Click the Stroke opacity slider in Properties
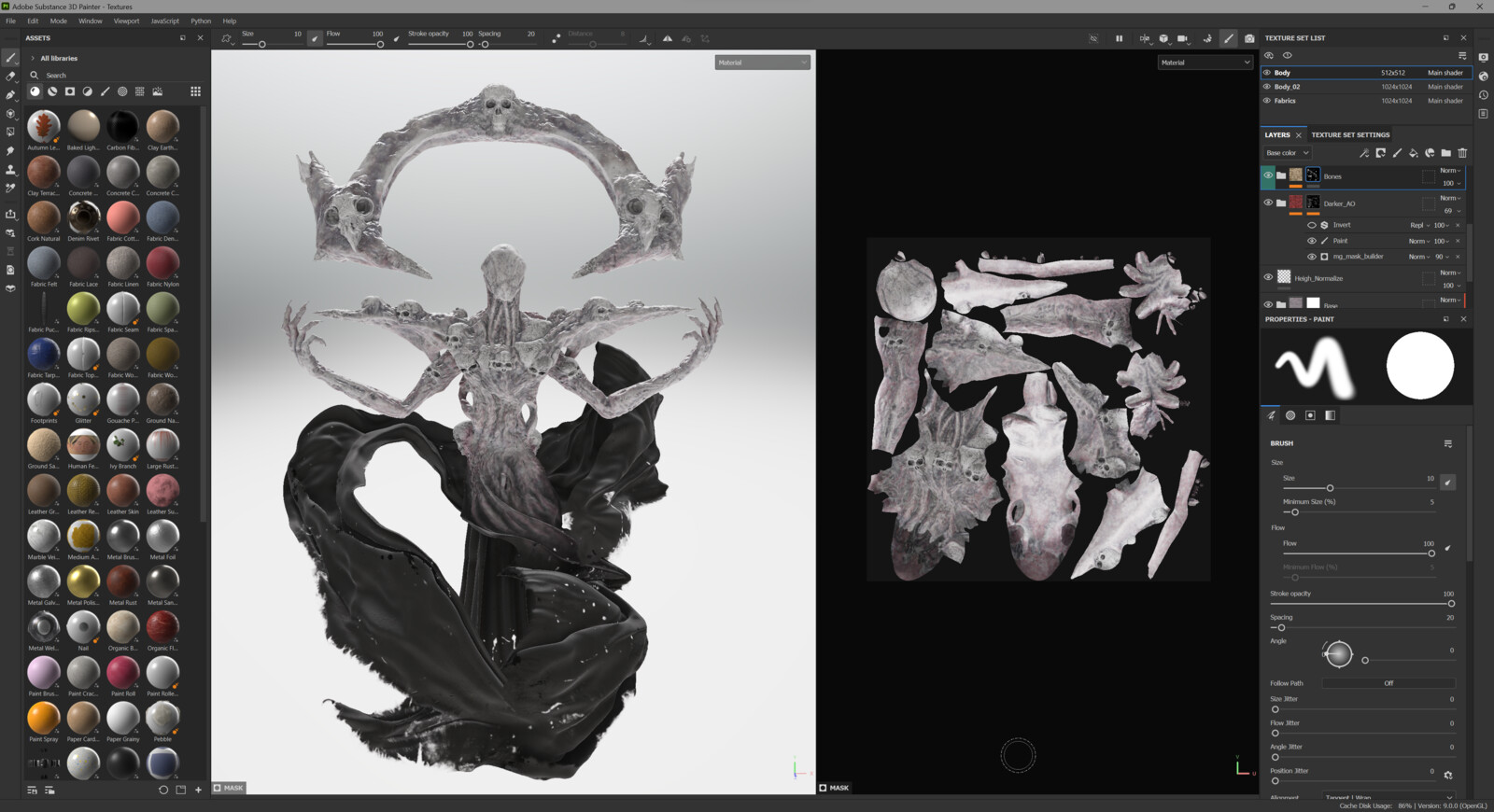 pos(1360,604)
